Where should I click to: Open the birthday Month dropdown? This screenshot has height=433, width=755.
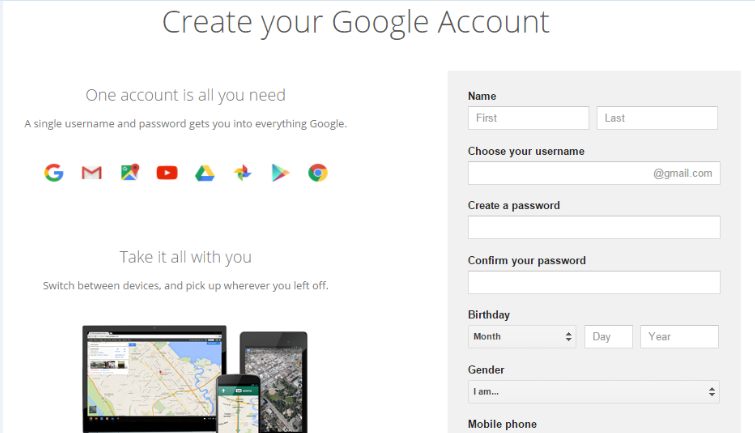point(522,337)
